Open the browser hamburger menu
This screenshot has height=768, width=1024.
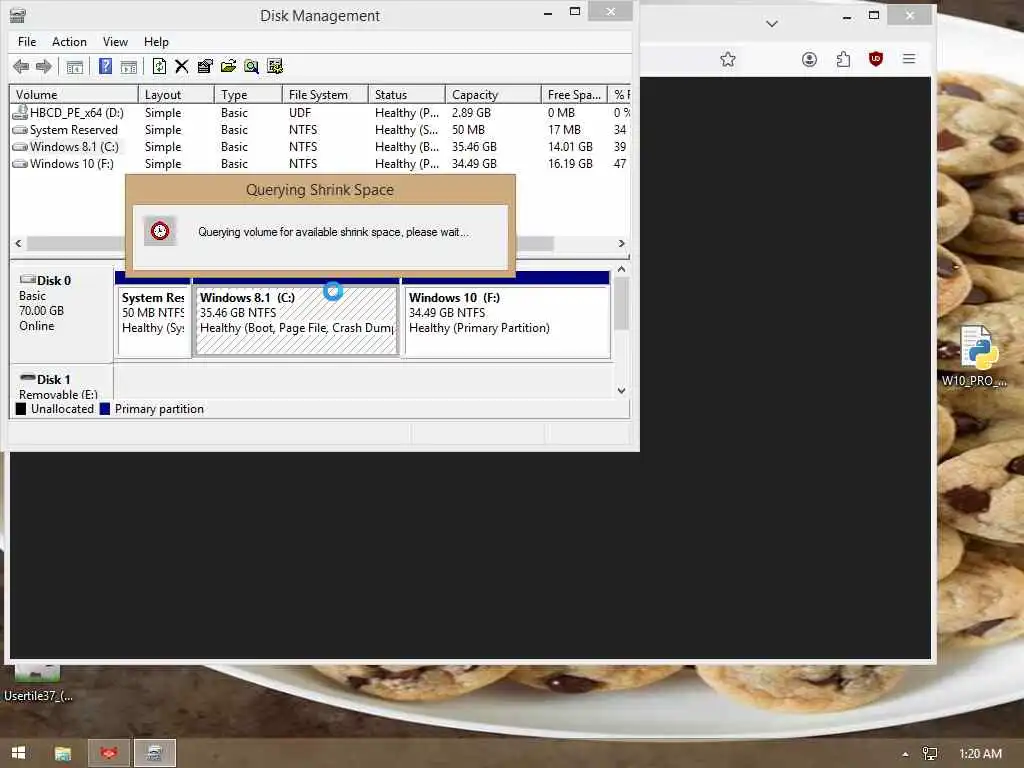908,59
